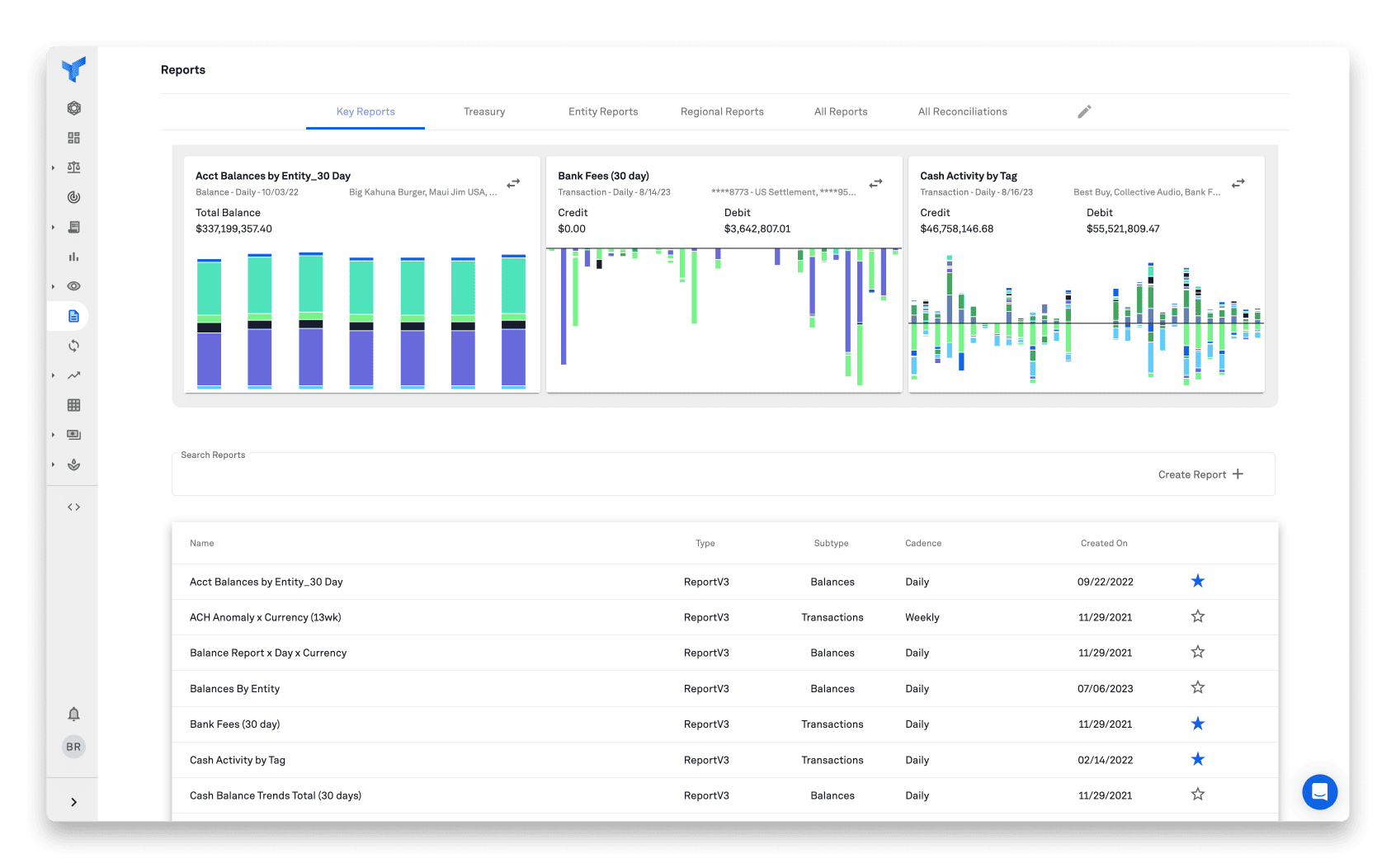Open the Cash Activity by Tag report row
Image resolution: width=1396 pixels, height=868 pixels.
click(x=238, y=760)
